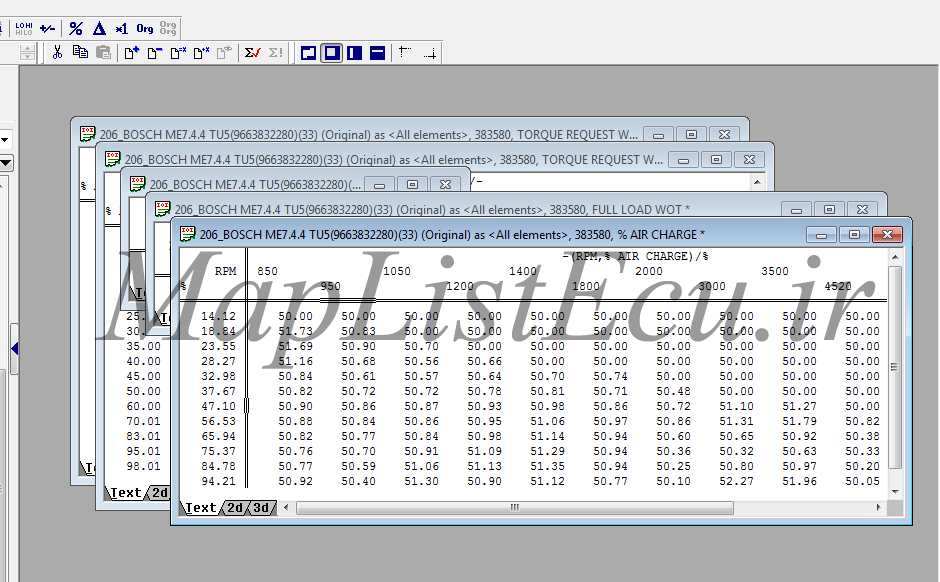Select row axis value 94.21

218,481
